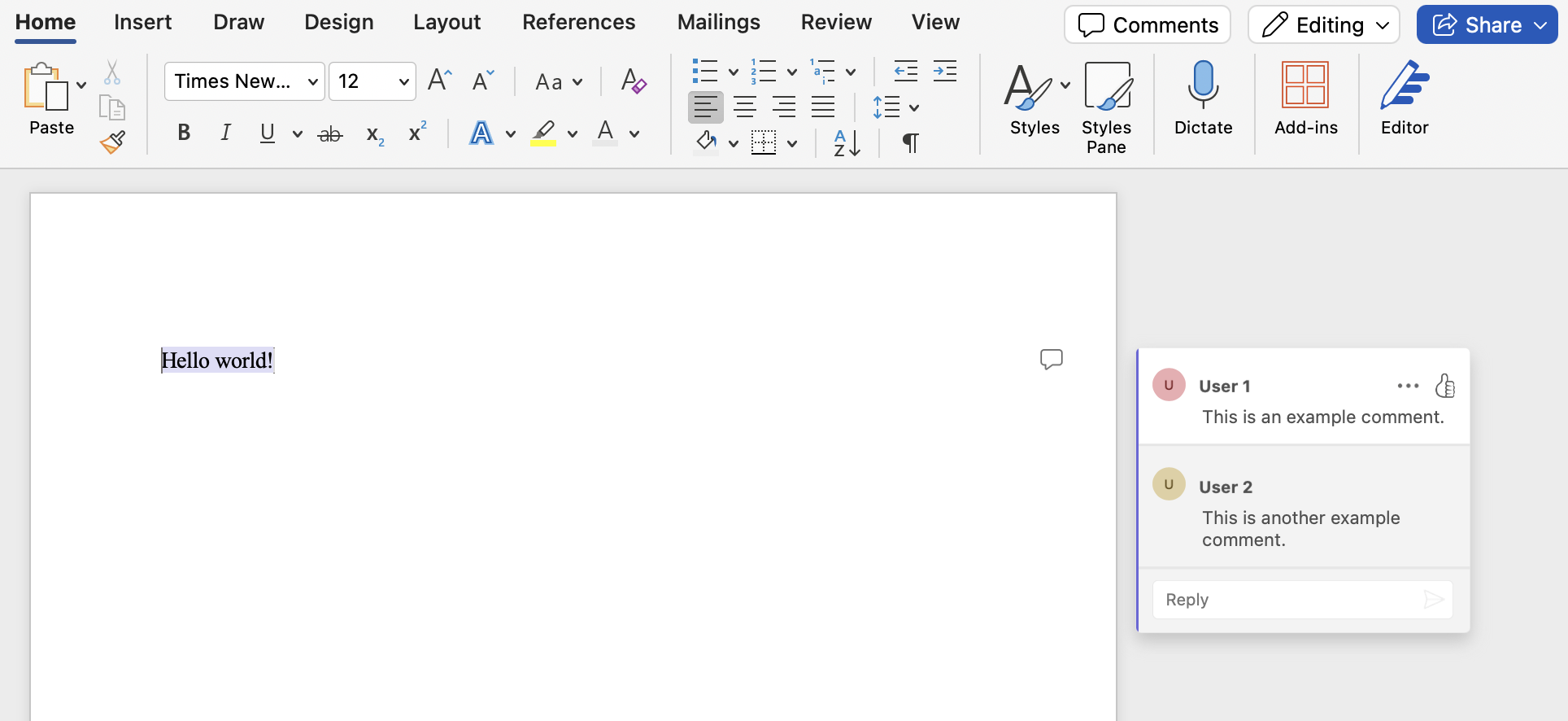
Task: Toggle strikethrough formatting
Action: (329, 134)
